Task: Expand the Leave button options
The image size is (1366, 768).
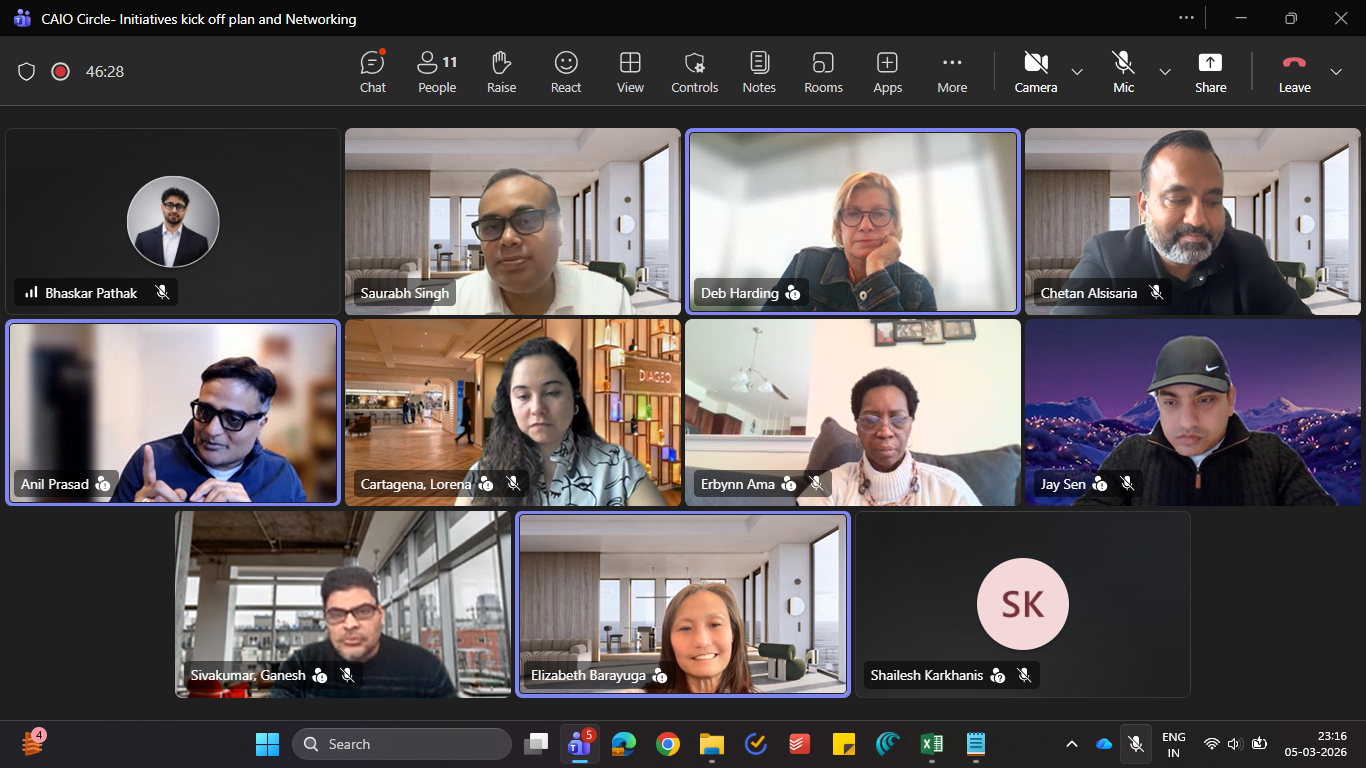Action: click(x=1337, y=72)
